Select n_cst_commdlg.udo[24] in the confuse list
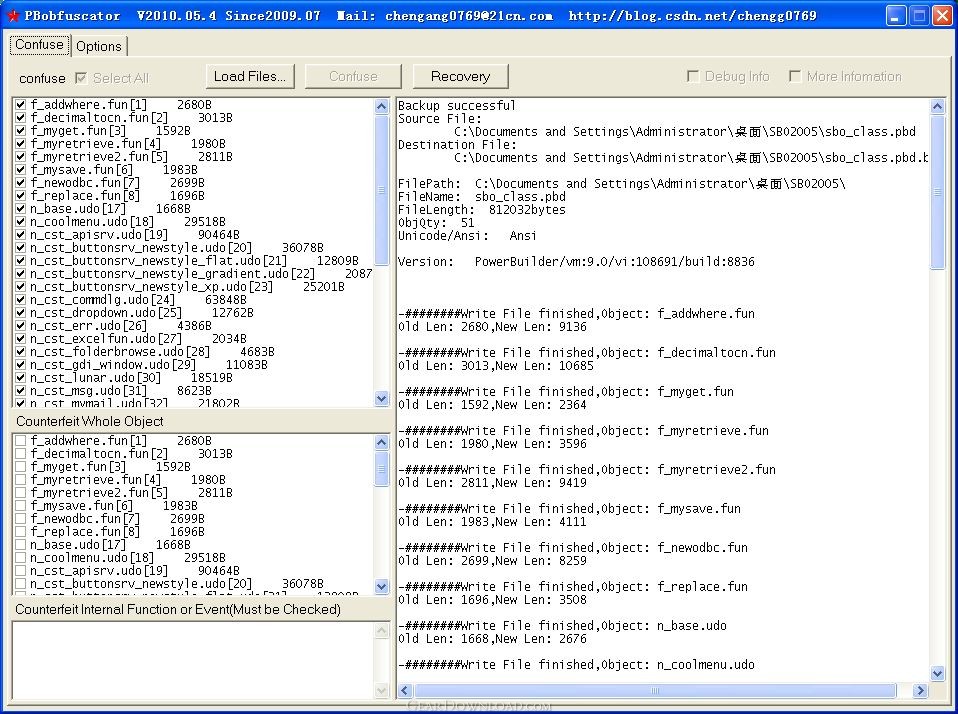Image resolution: width=958 pixels, height=714 pixels. 138,300
